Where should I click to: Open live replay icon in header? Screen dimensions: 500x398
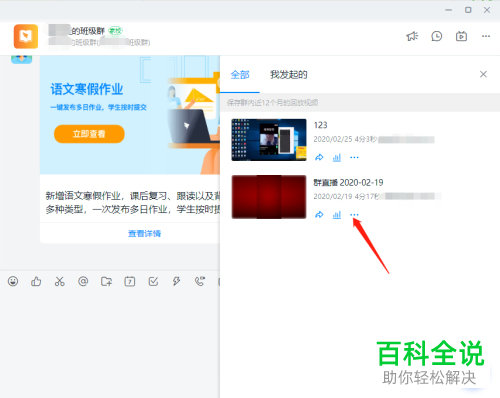tap(461, 36)
